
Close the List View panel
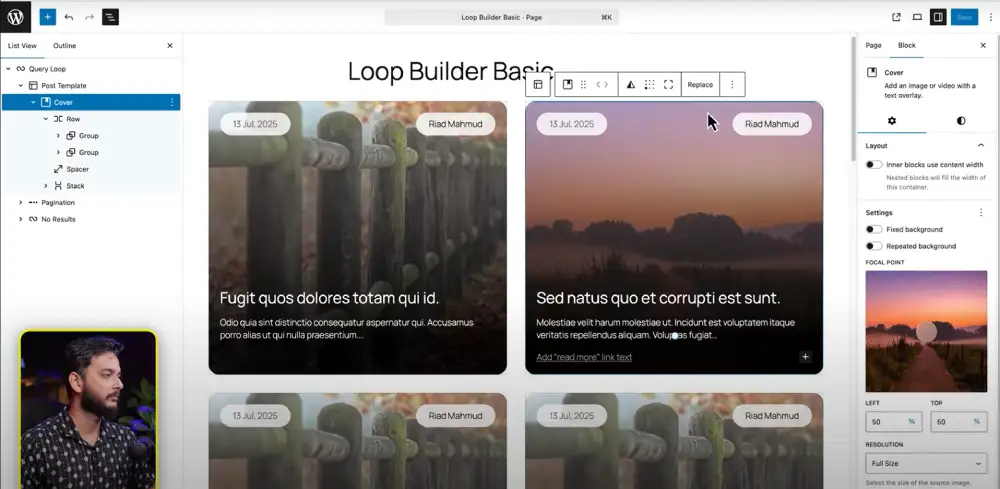click(170, 45)
